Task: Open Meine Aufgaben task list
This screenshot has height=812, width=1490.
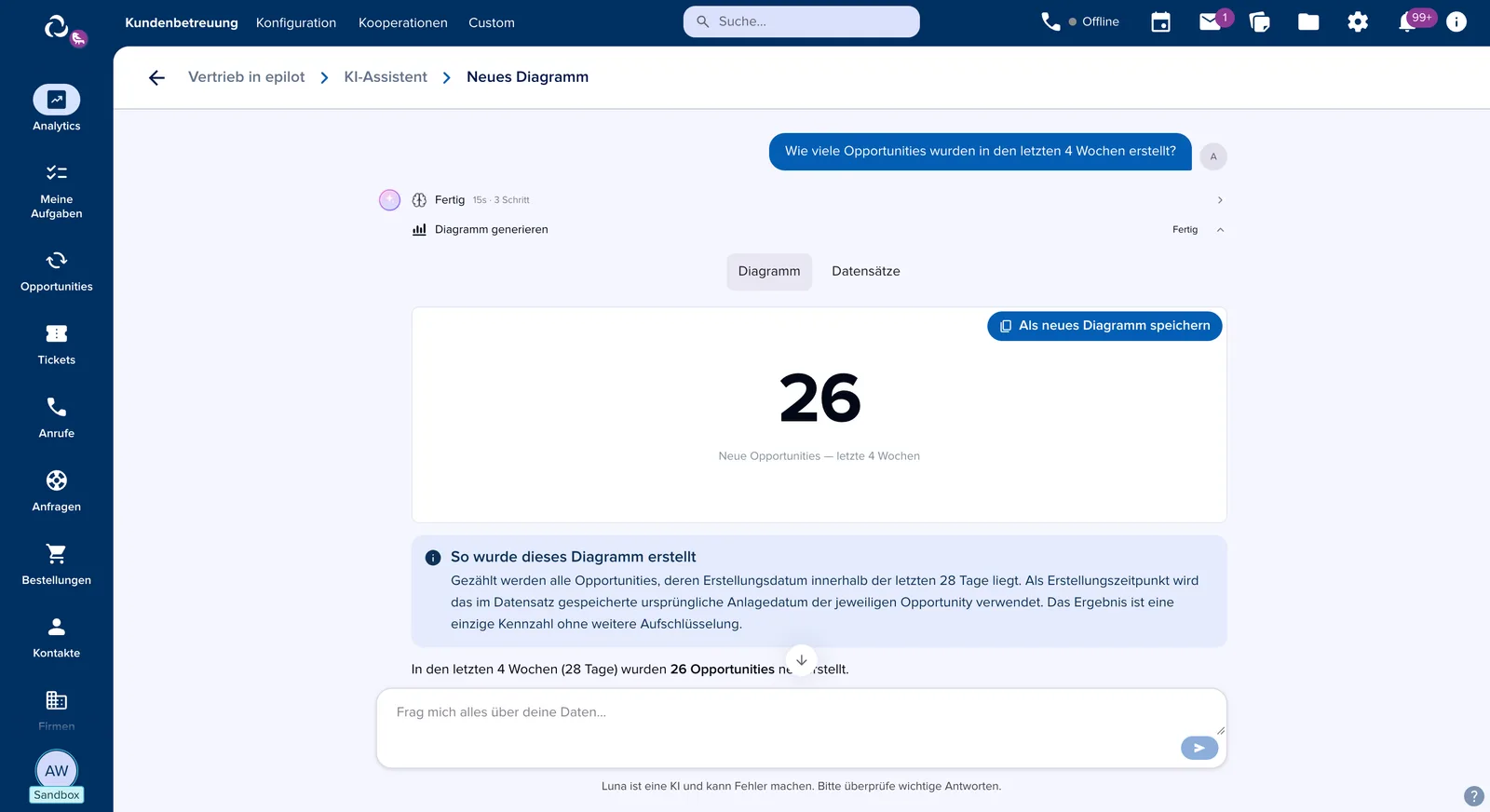Action: (57, 192)
